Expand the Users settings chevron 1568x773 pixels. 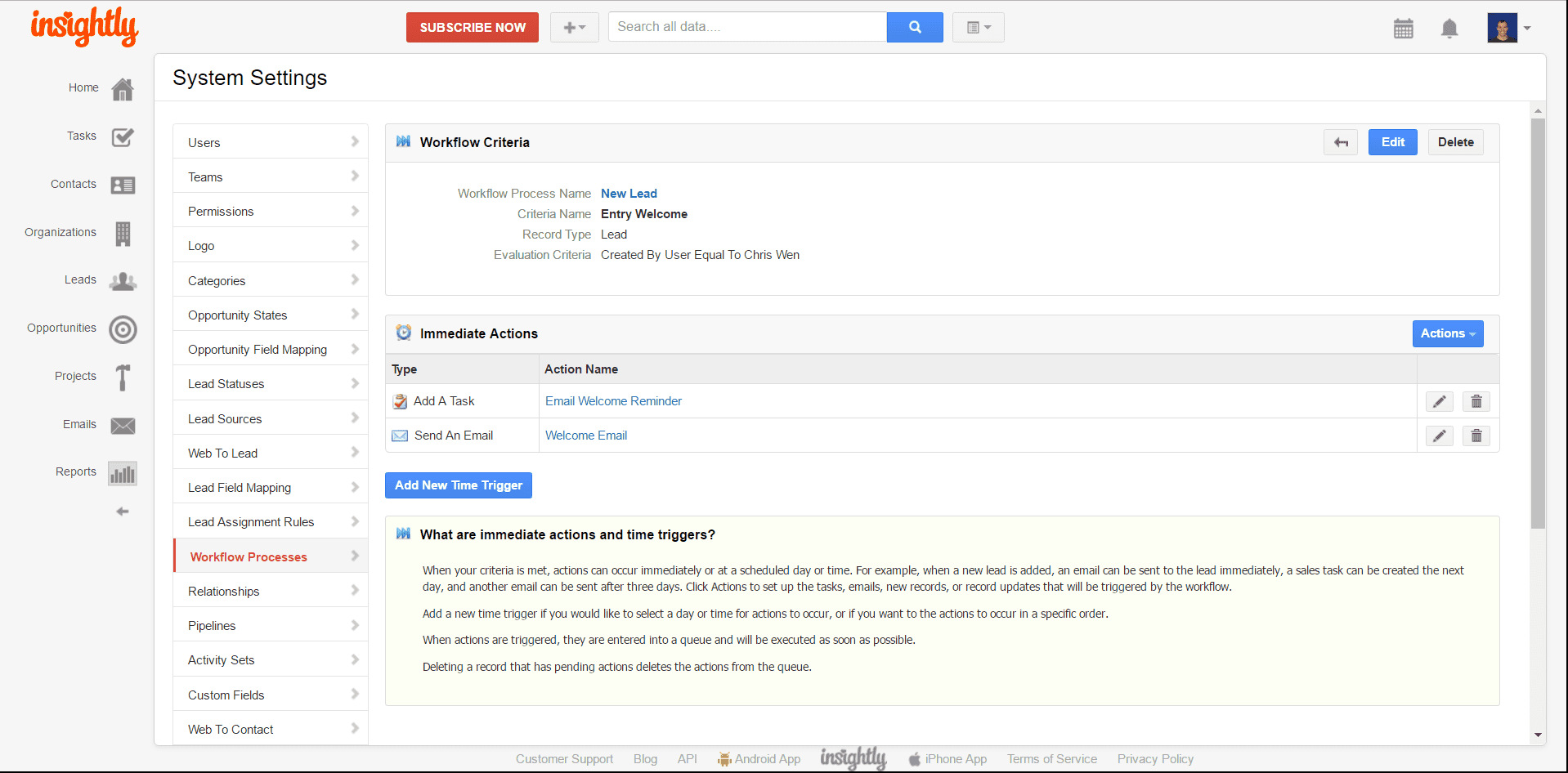355,141
